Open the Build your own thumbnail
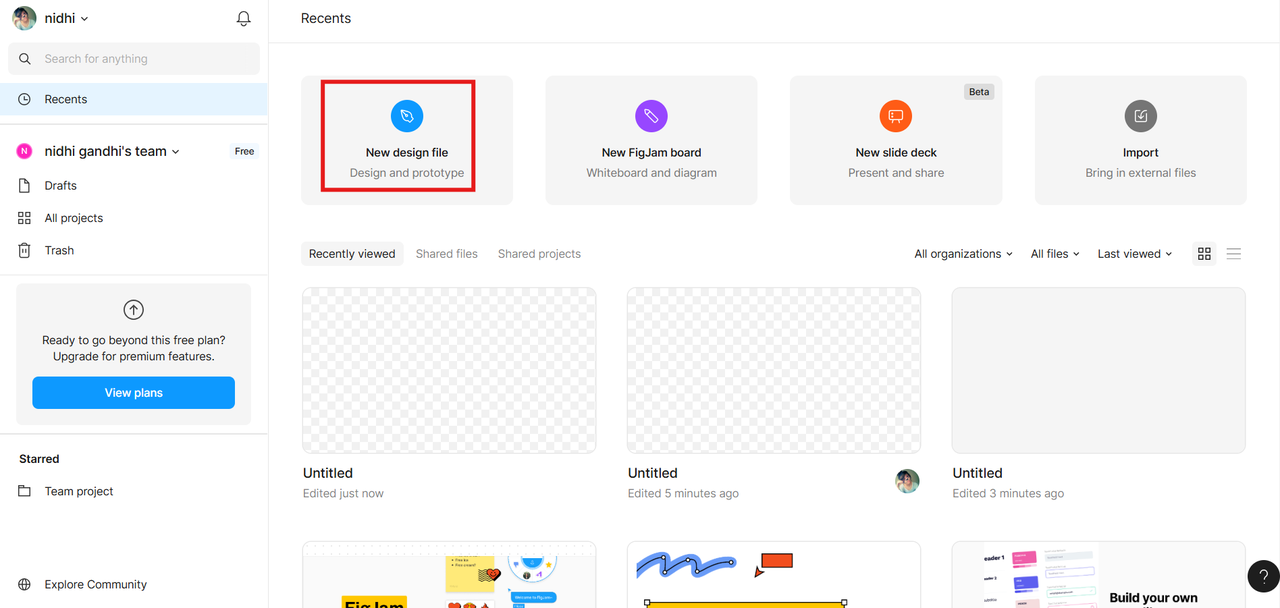The width and height of the screenshot is (1280, 608). [1098, 574]
